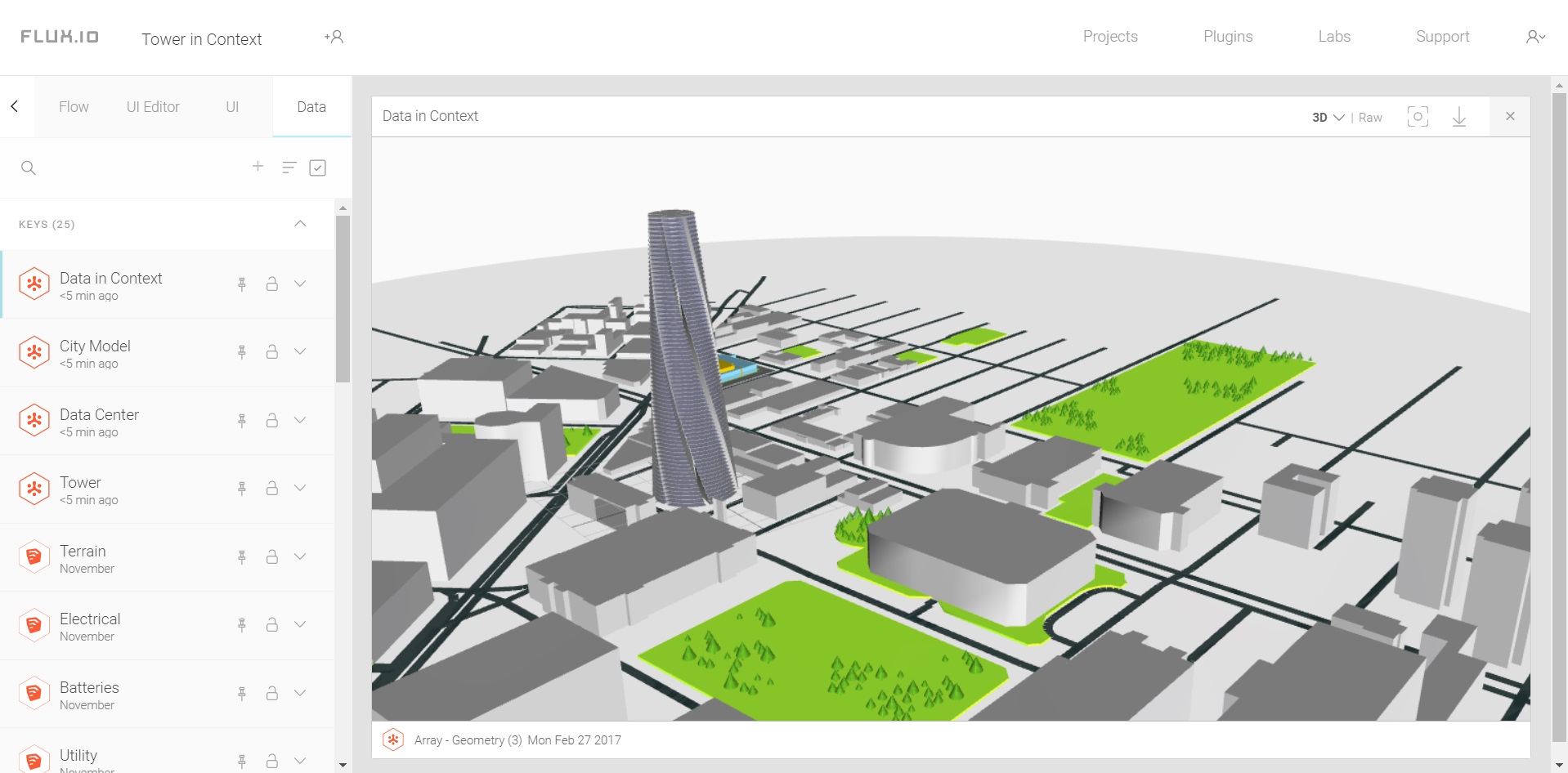Expand the Data in Context key details
The image size is (1568, 773).
pos(300,284)
